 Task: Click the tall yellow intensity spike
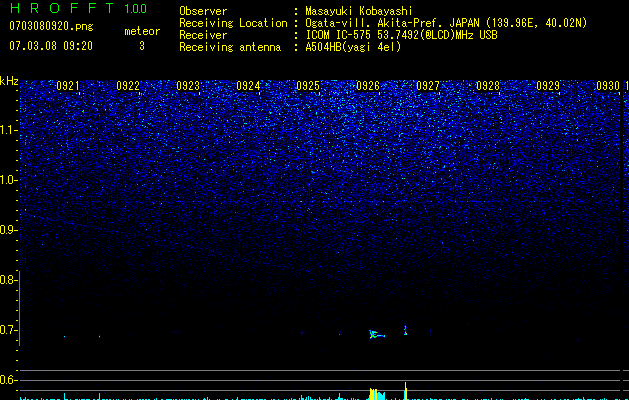click(x=406, y=391)
